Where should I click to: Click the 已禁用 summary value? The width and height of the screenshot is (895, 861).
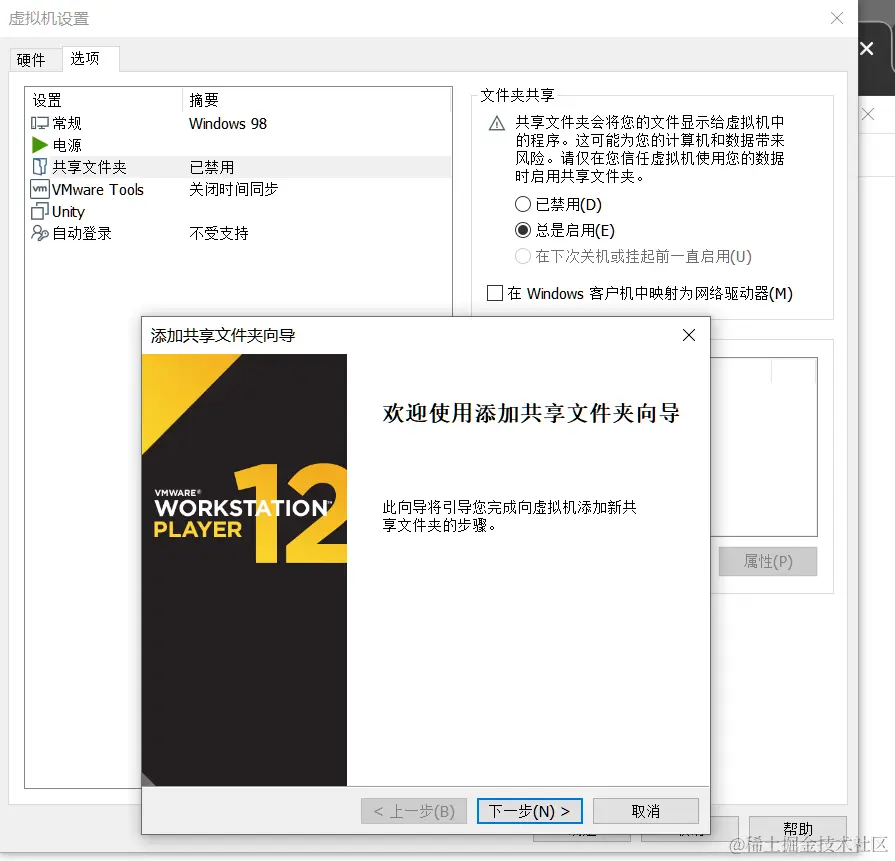tap(212, 167)
